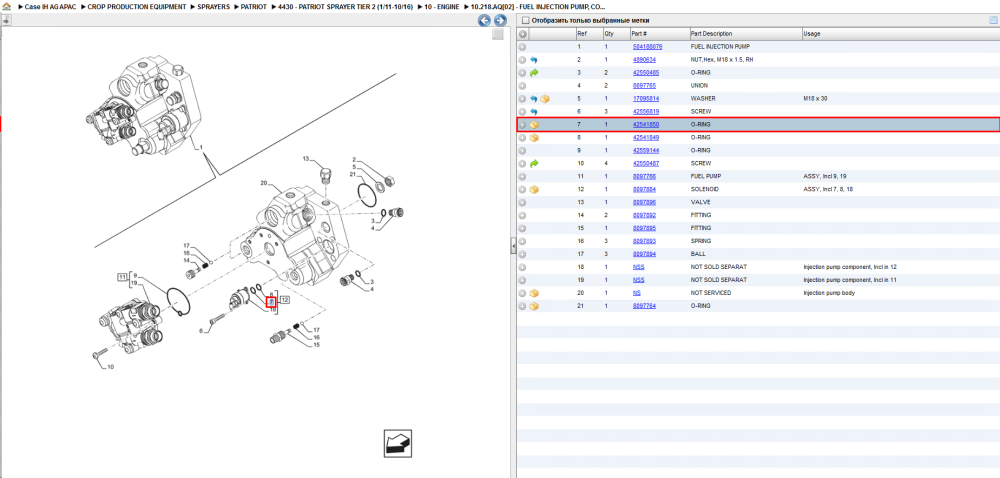
Task: Open PATRIOT breadcrumb
Action: (253, 6)
